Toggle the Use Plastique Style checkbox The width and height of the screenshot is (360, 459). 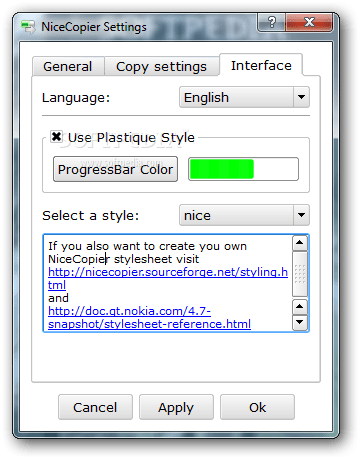click(x=56, y=137)
